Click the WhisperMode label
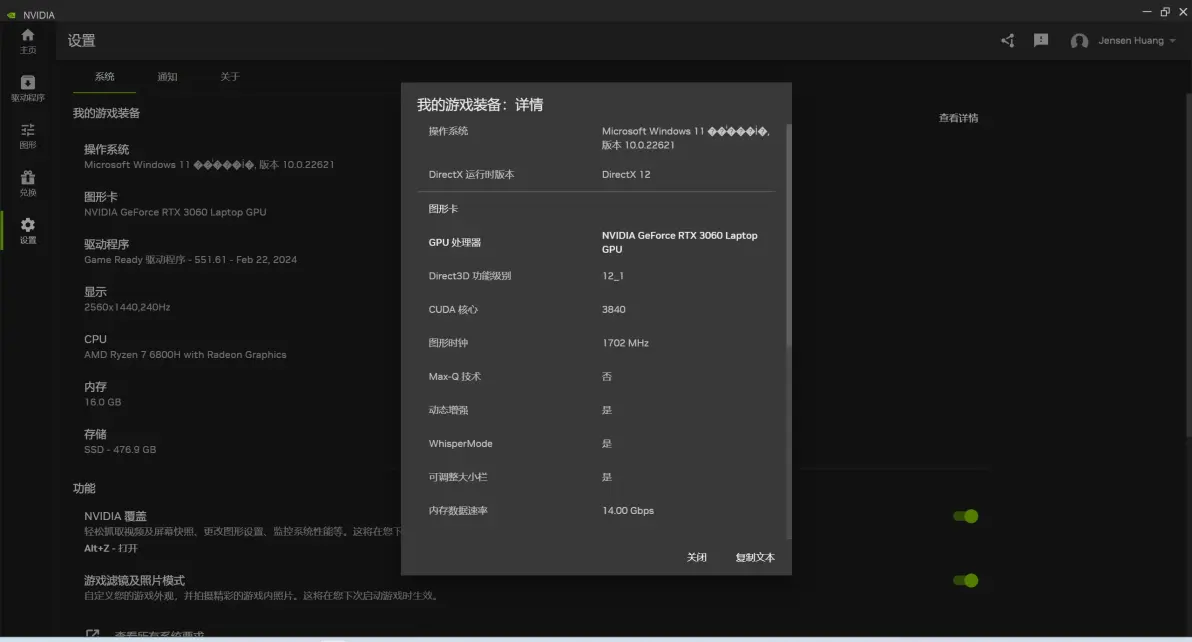This screenshot has height=642, width=1192. coord(460,443)
